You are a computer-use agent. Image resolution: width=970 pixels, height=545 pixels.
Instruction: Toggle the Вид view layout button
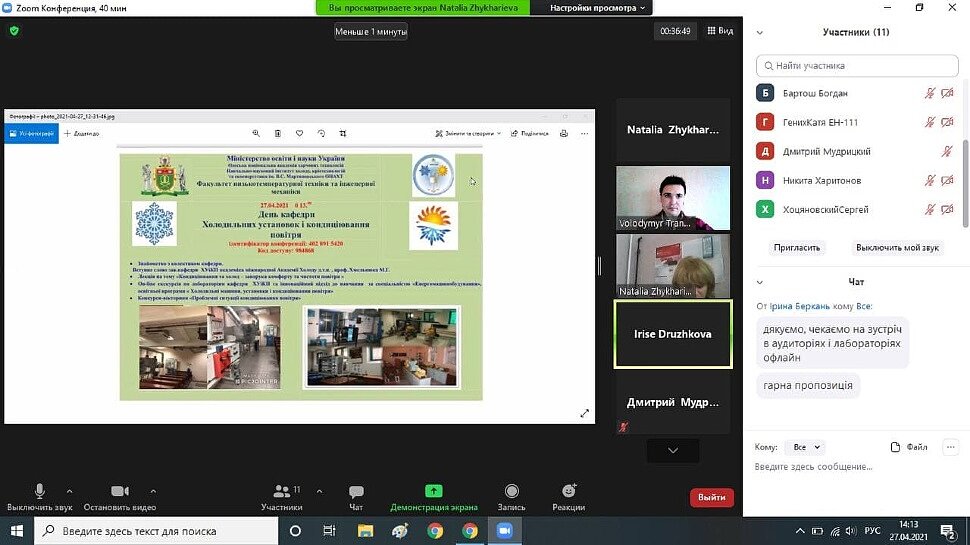tap(719, 31)
